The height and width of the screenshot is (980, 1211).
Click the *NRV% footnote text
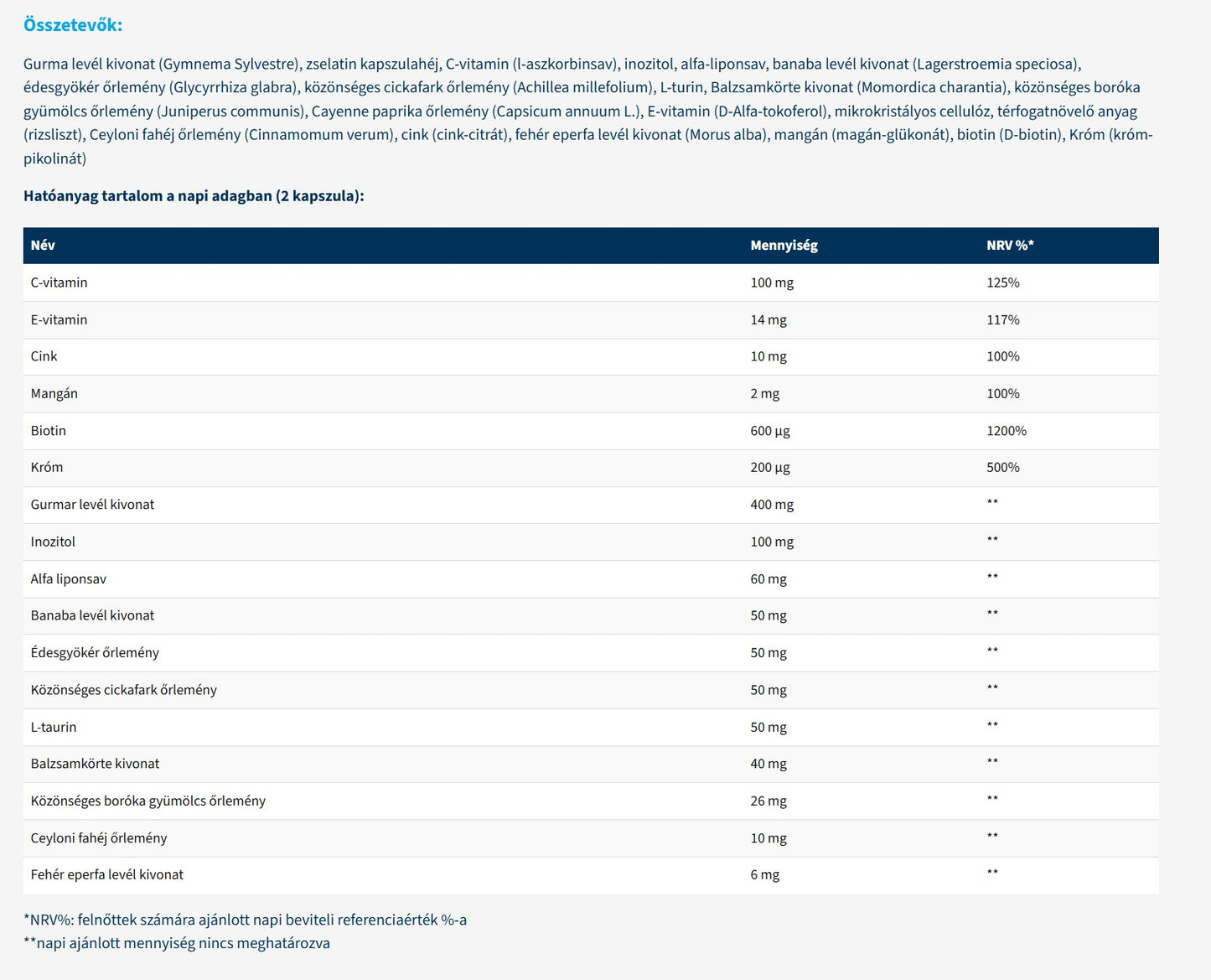coord(245,920)
